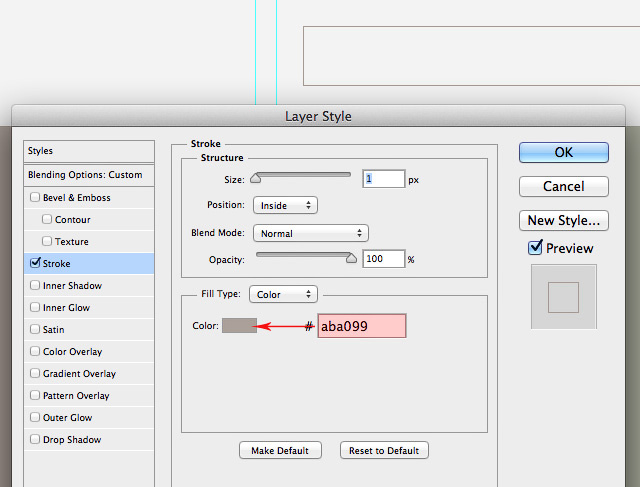The width and height of the screenshot is (640, 487).
Task: Select Styles in the left list
Action: 40,151
